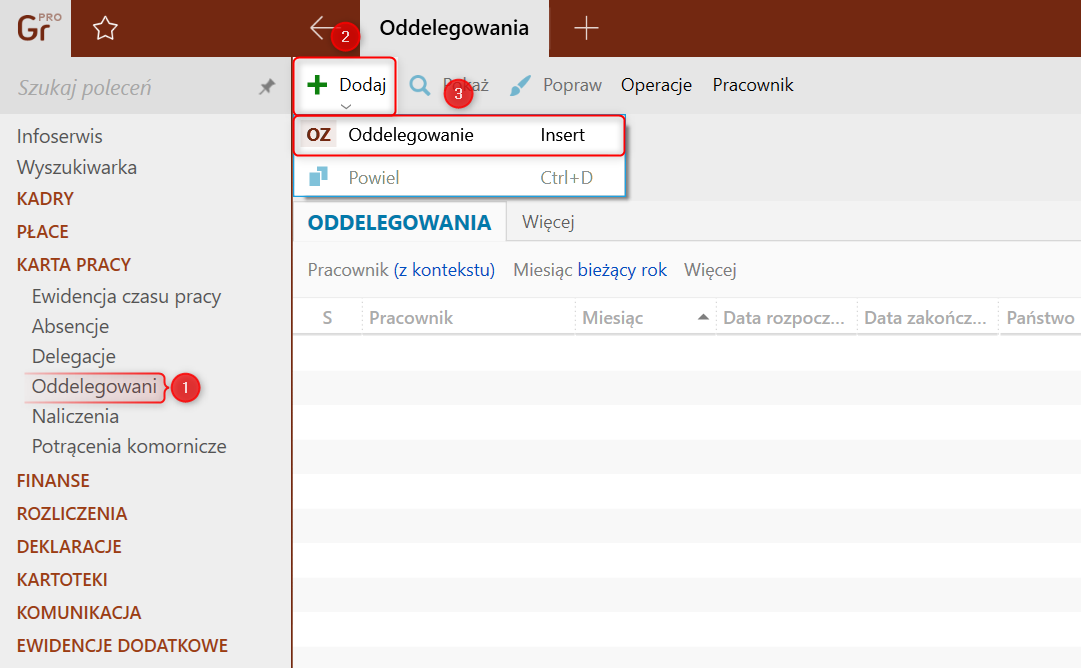Expand the FINANSE section
Image resolution: width=1081 pixels, height=668 pixels.
(x=53, y=480)
